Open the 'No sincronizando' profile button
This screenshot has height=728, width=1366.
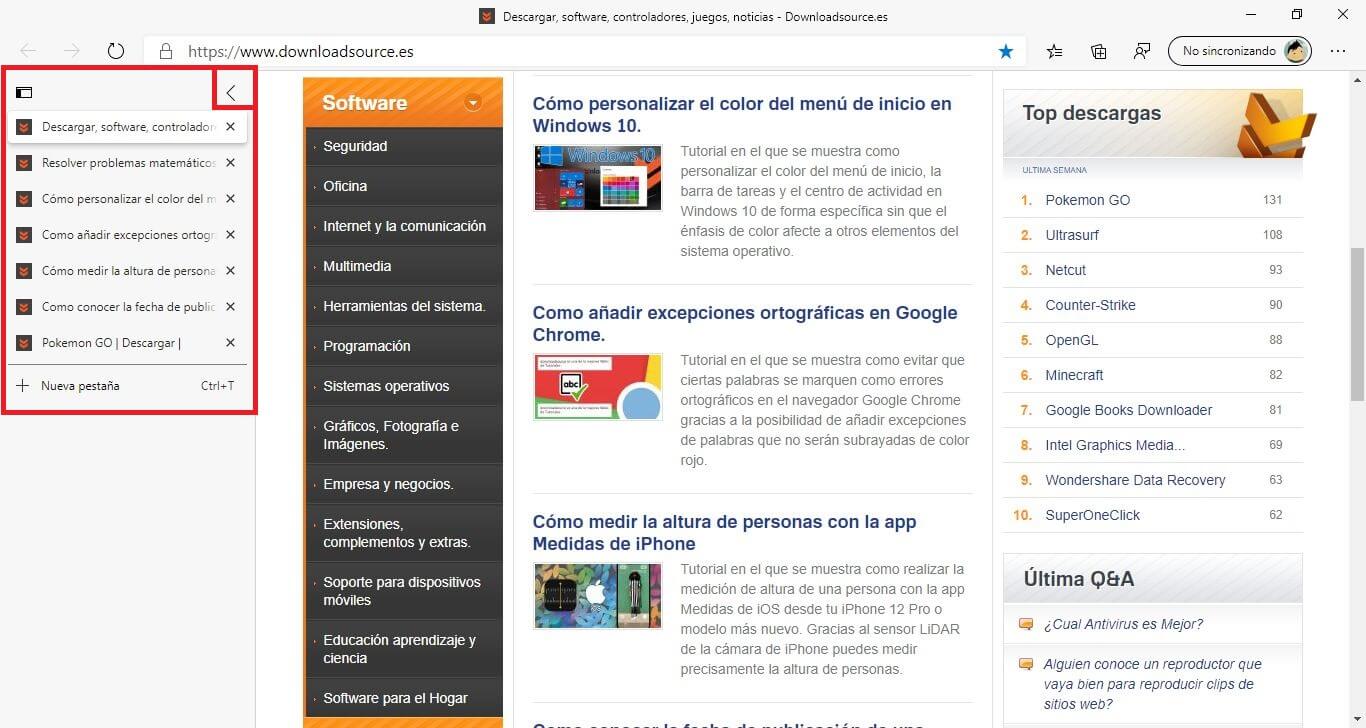pos(1240,51)
